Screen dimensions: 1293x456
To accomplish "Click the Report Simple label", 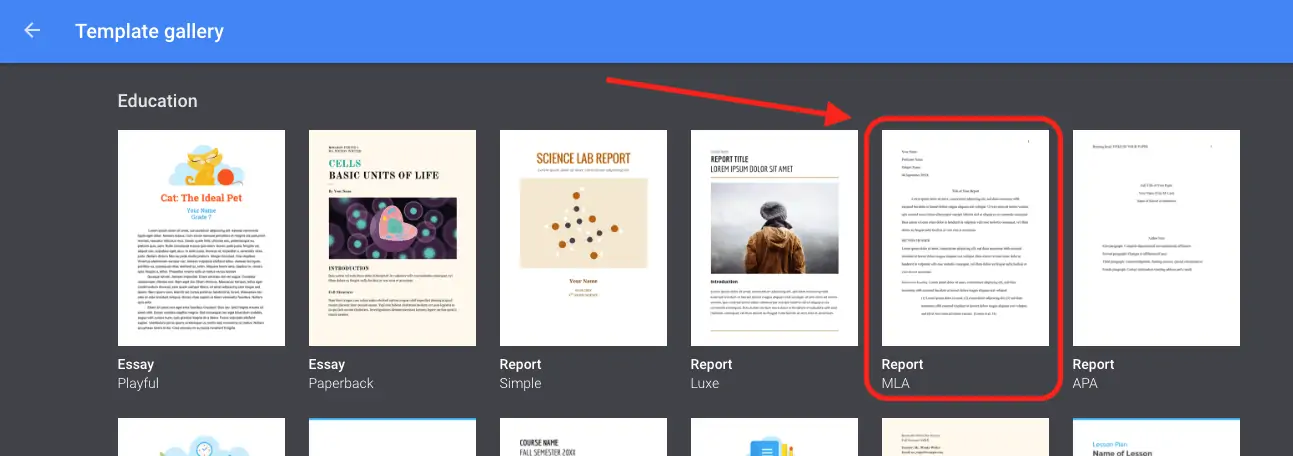I will (520, 373).
